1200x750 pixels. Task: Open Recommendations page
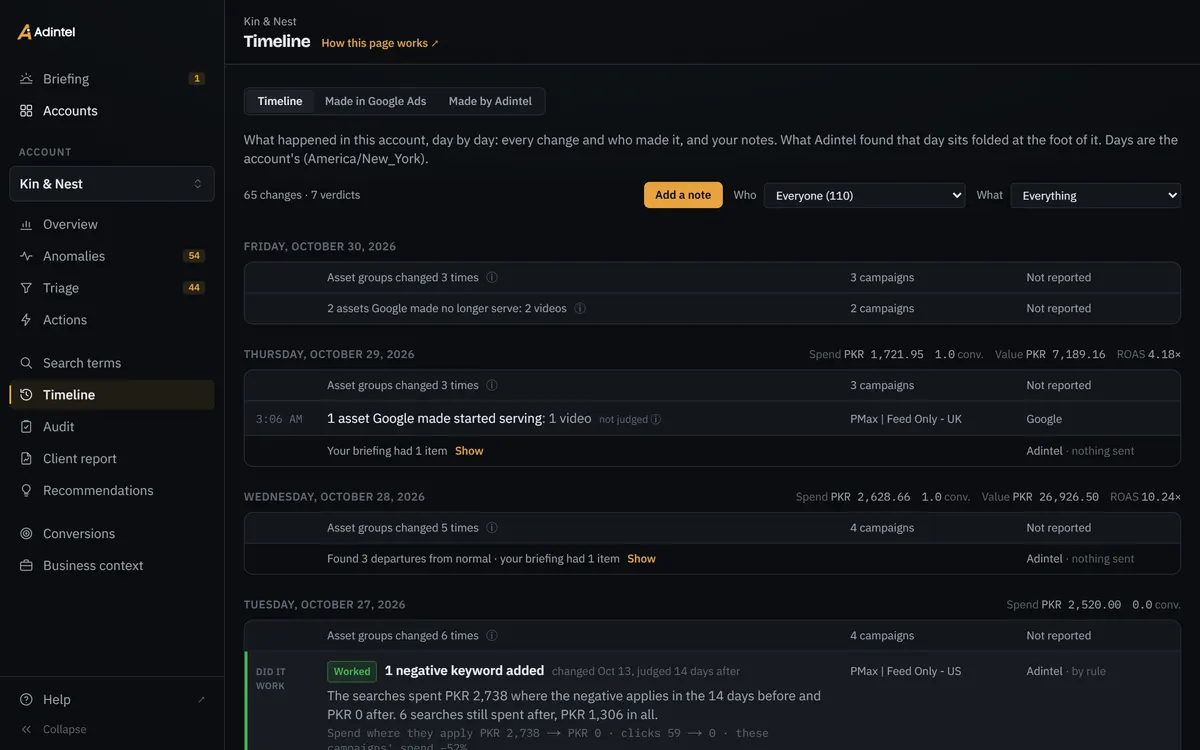tap(112, 492)
